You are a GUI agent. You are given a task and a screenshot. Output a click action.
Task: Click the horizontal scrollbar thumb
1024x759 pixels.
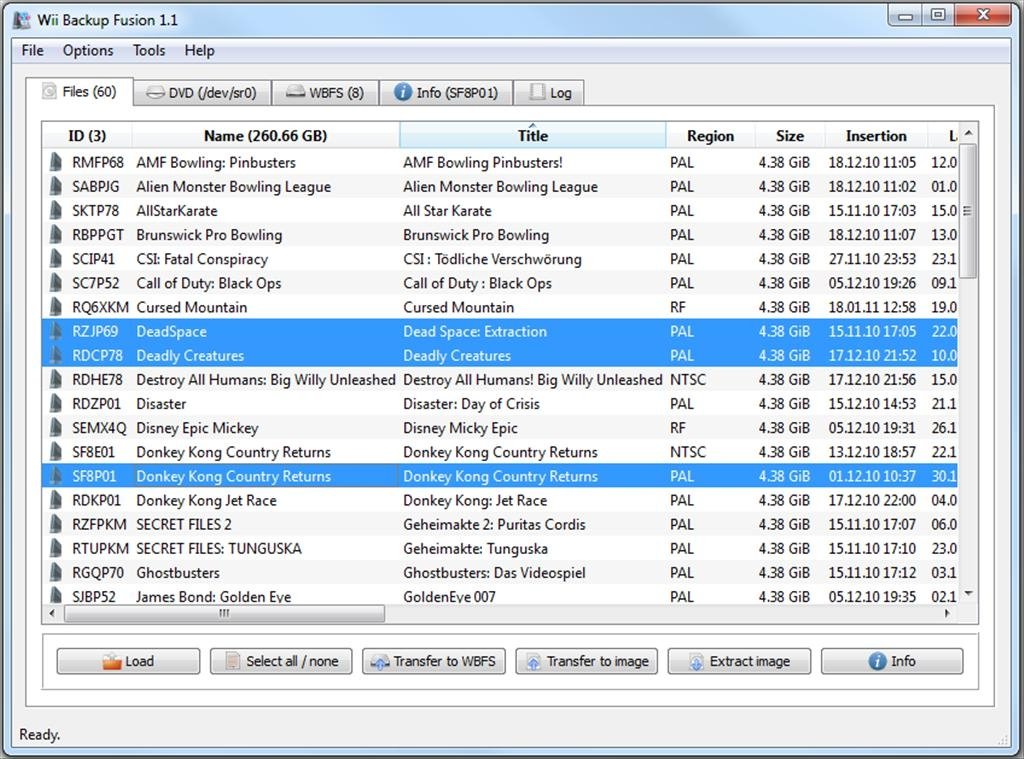(224, 613)
